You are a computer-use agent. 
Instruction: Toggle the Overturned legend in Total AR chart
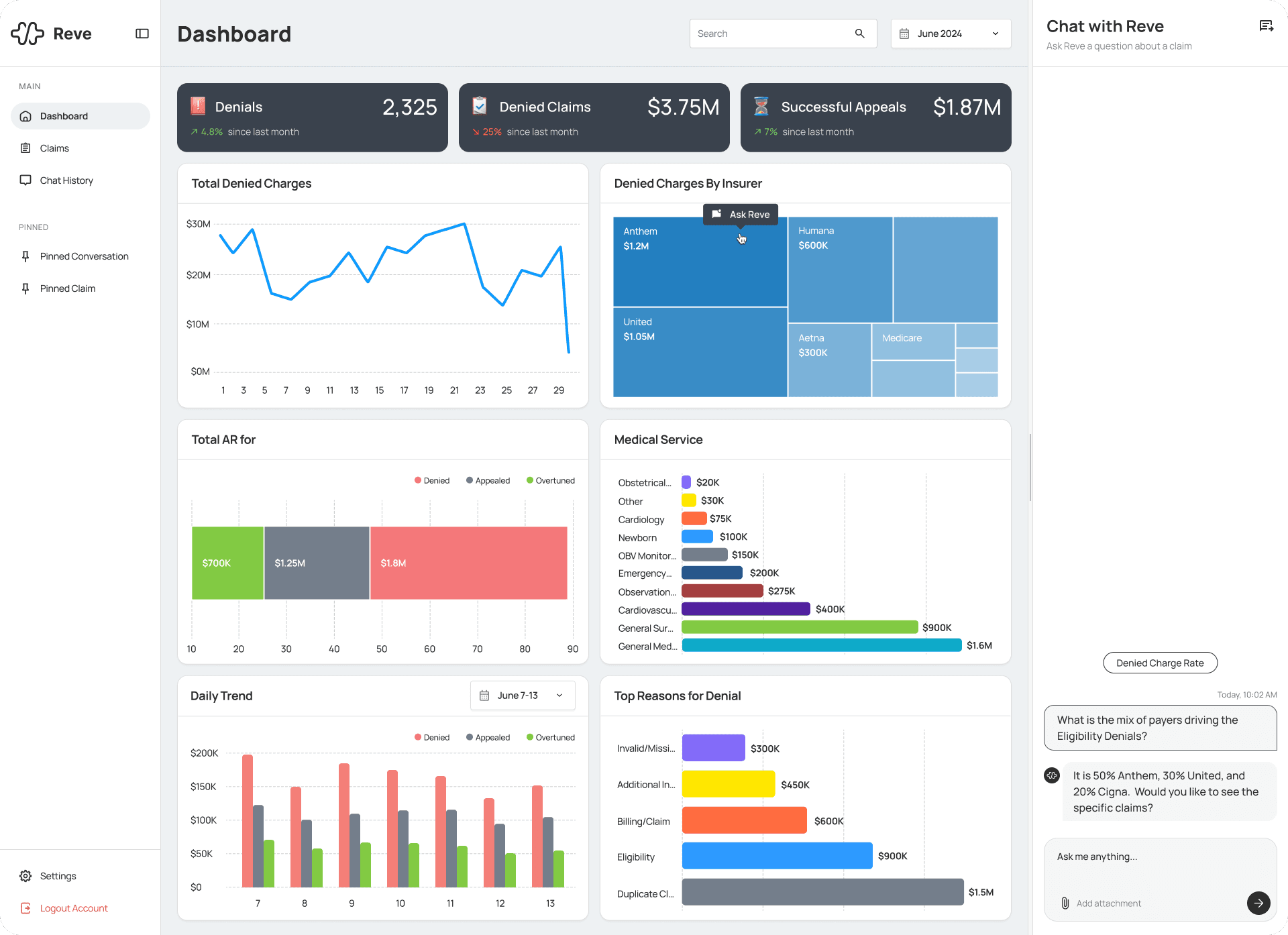tap(551, 480)
